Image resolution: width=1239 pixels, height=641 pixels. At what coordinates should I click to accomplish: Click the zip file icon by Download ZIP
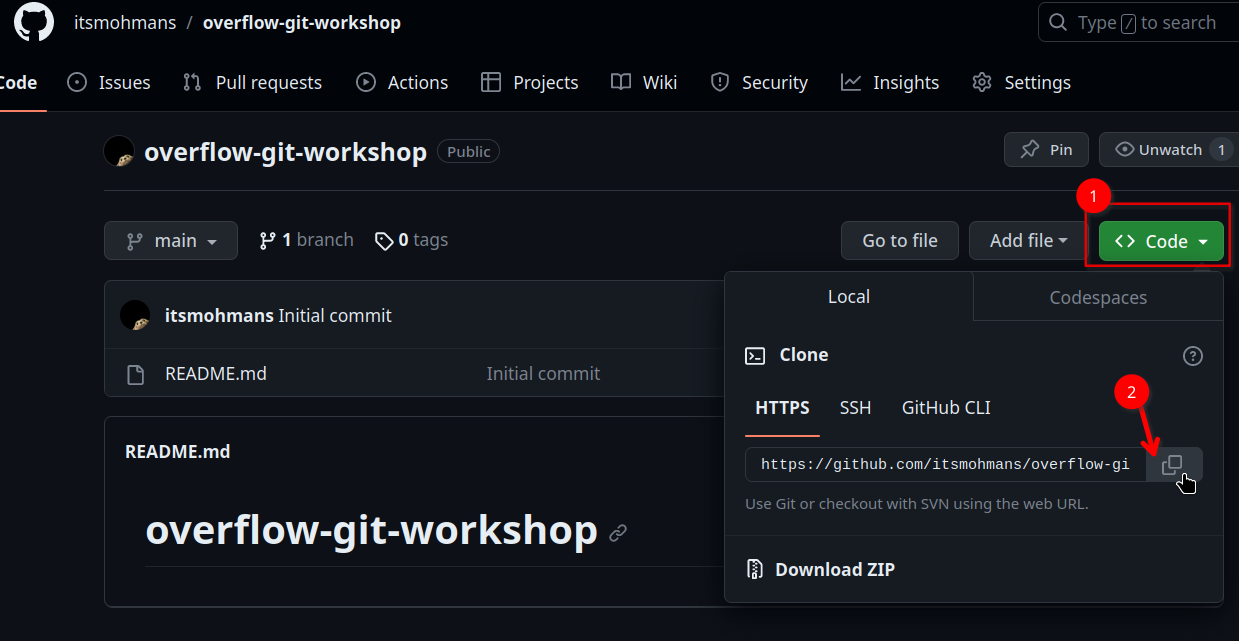tap(755, 570)
